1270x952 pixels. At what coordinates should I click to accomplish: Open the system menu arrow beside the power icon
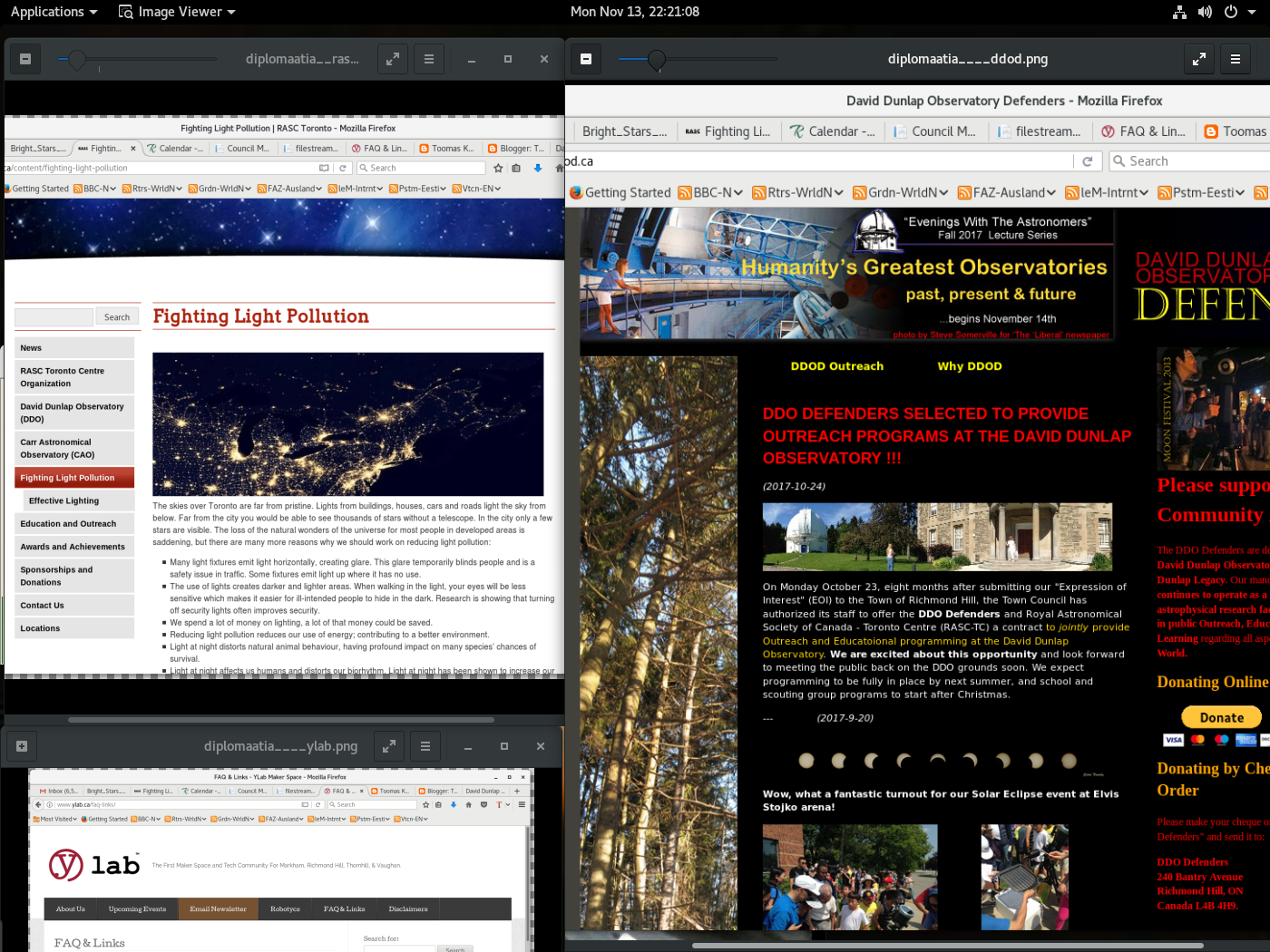click(1254, 12)
